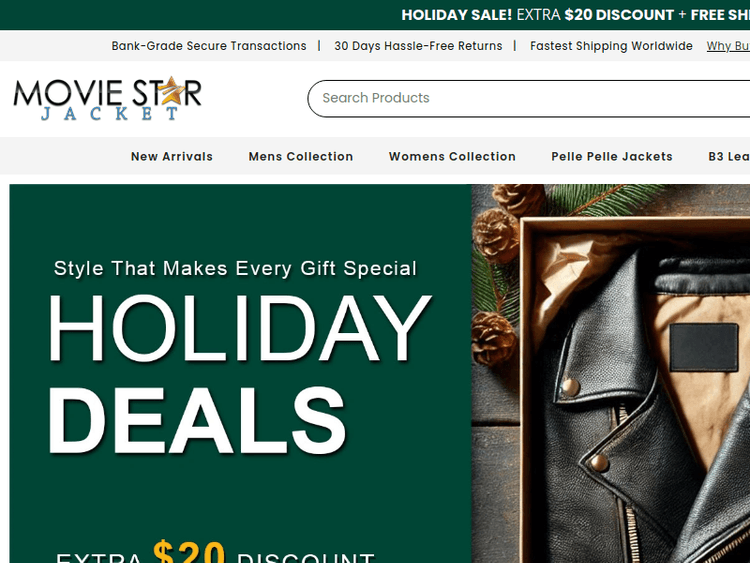Click the Extra $20 Discount banner text

(215, 552)
